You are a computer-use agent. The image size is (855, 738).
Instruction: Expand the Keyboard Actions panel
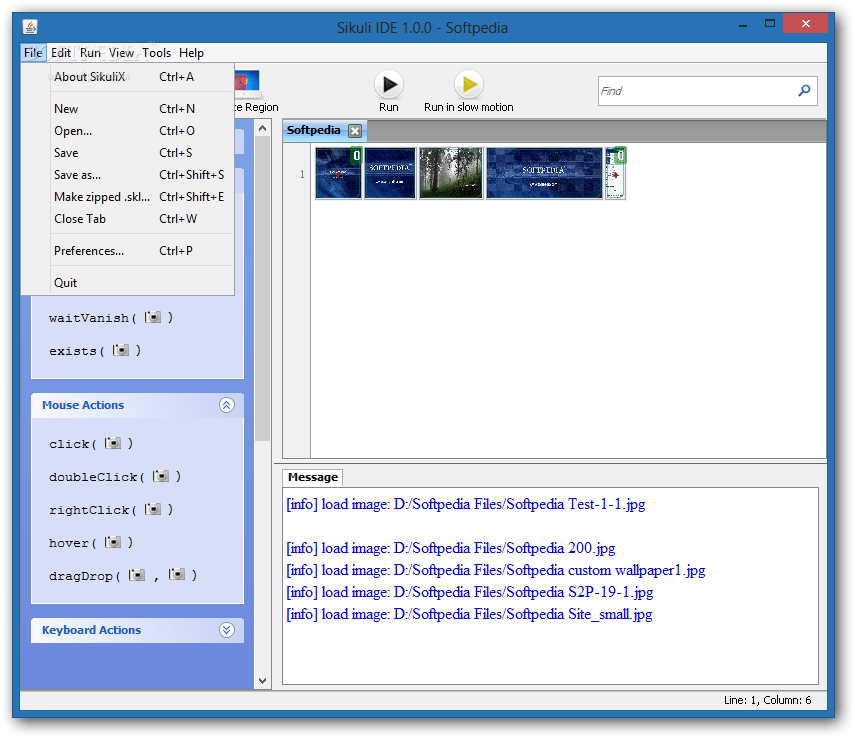point(226,630)
